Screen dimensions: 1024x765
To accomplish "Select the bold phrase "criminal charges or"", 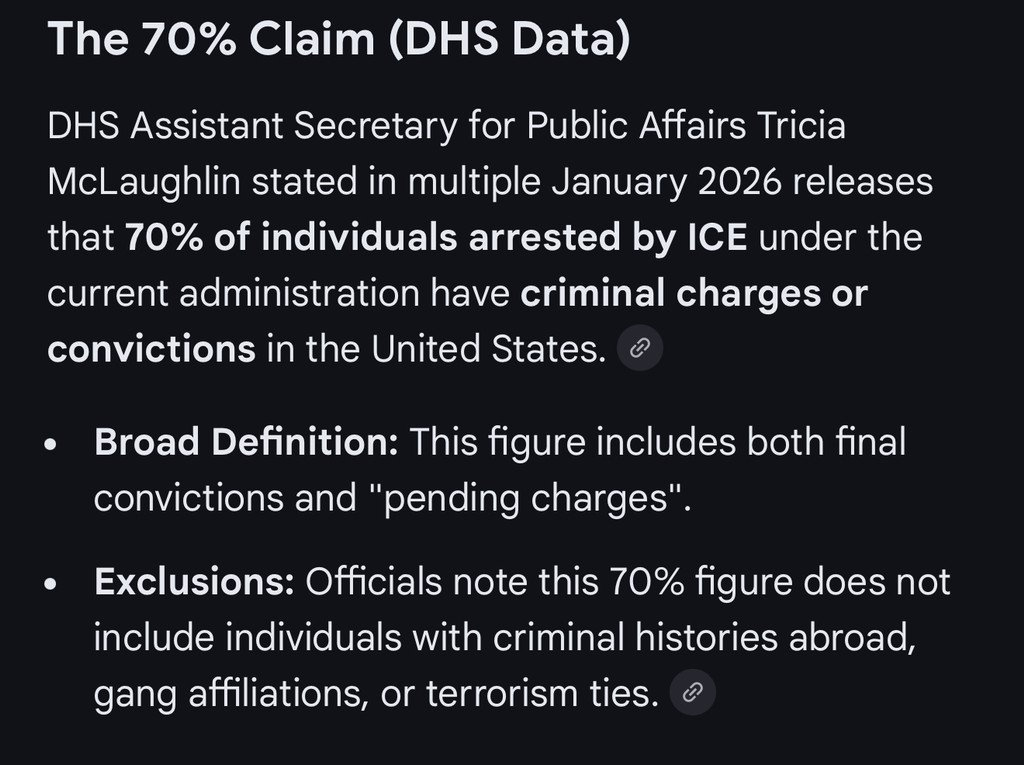I will click(694, 294).
